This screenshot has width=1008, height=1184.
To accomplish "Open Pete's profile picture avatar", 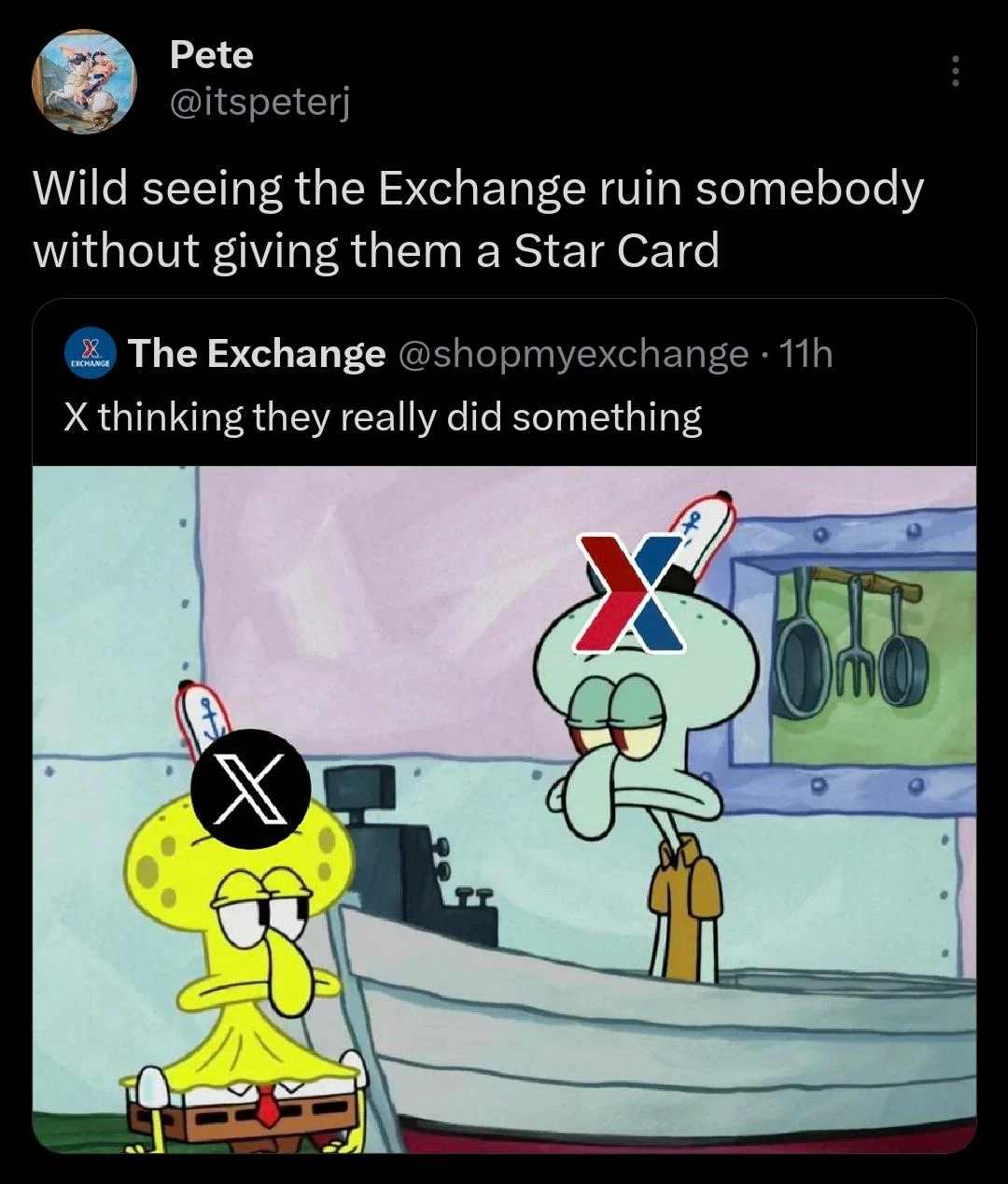I will (x=85, y=82).
